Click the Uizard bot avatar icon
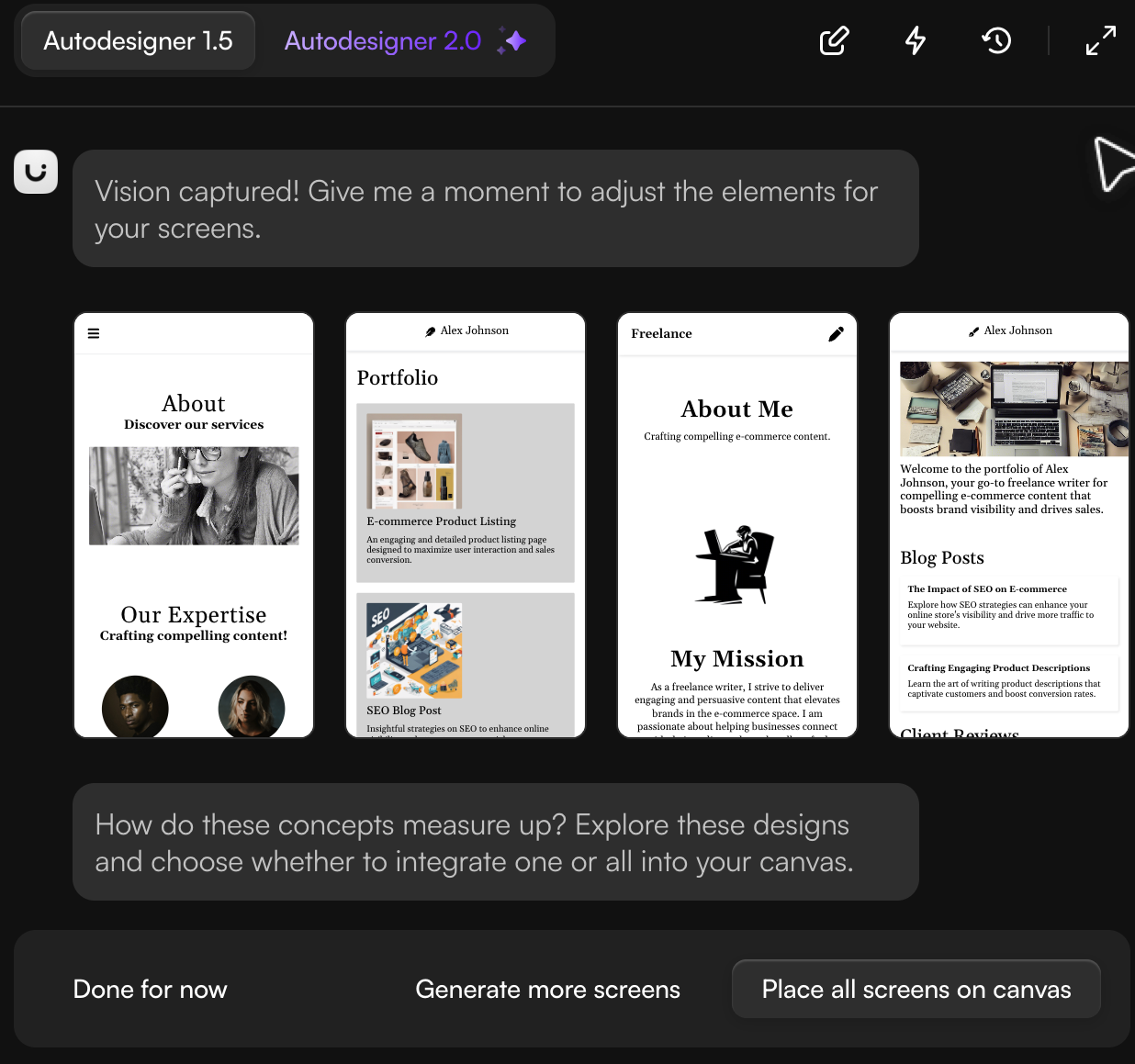The image size is (1135, 1064). [x=36, y=172]
